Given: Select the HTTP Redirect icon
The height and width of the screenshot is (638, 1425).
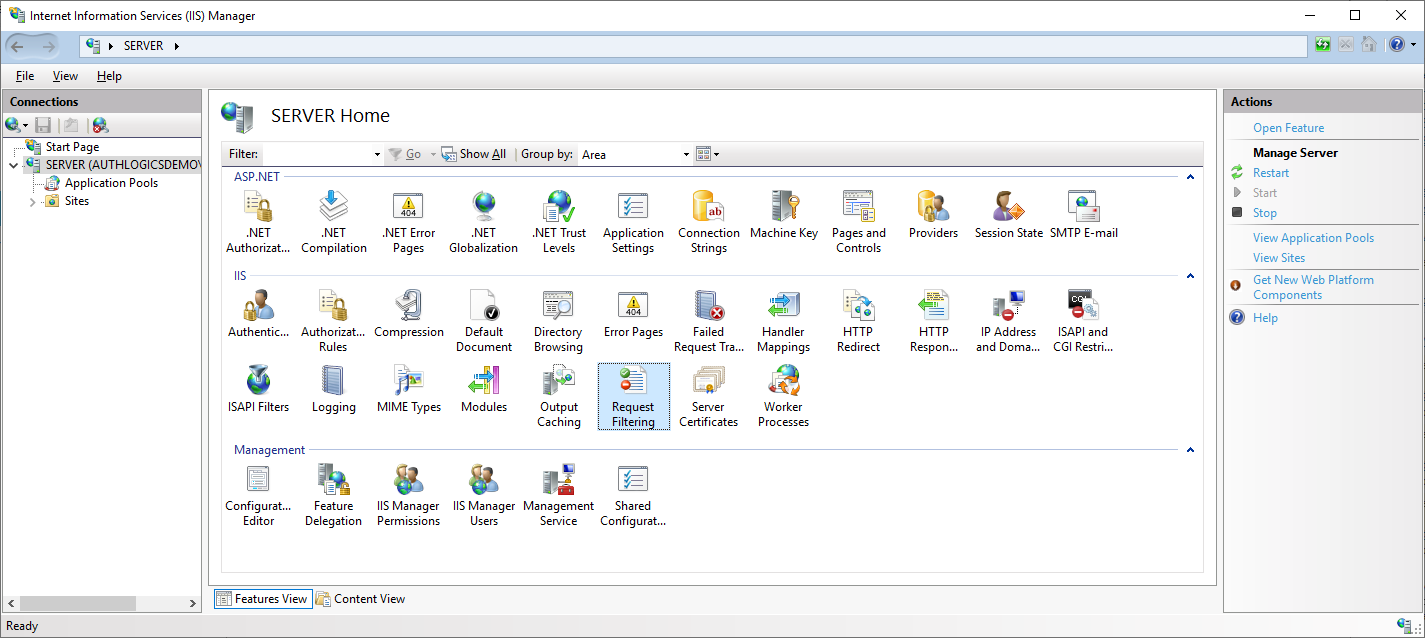Looking at the screenshot, I should (x=858, y=321).
